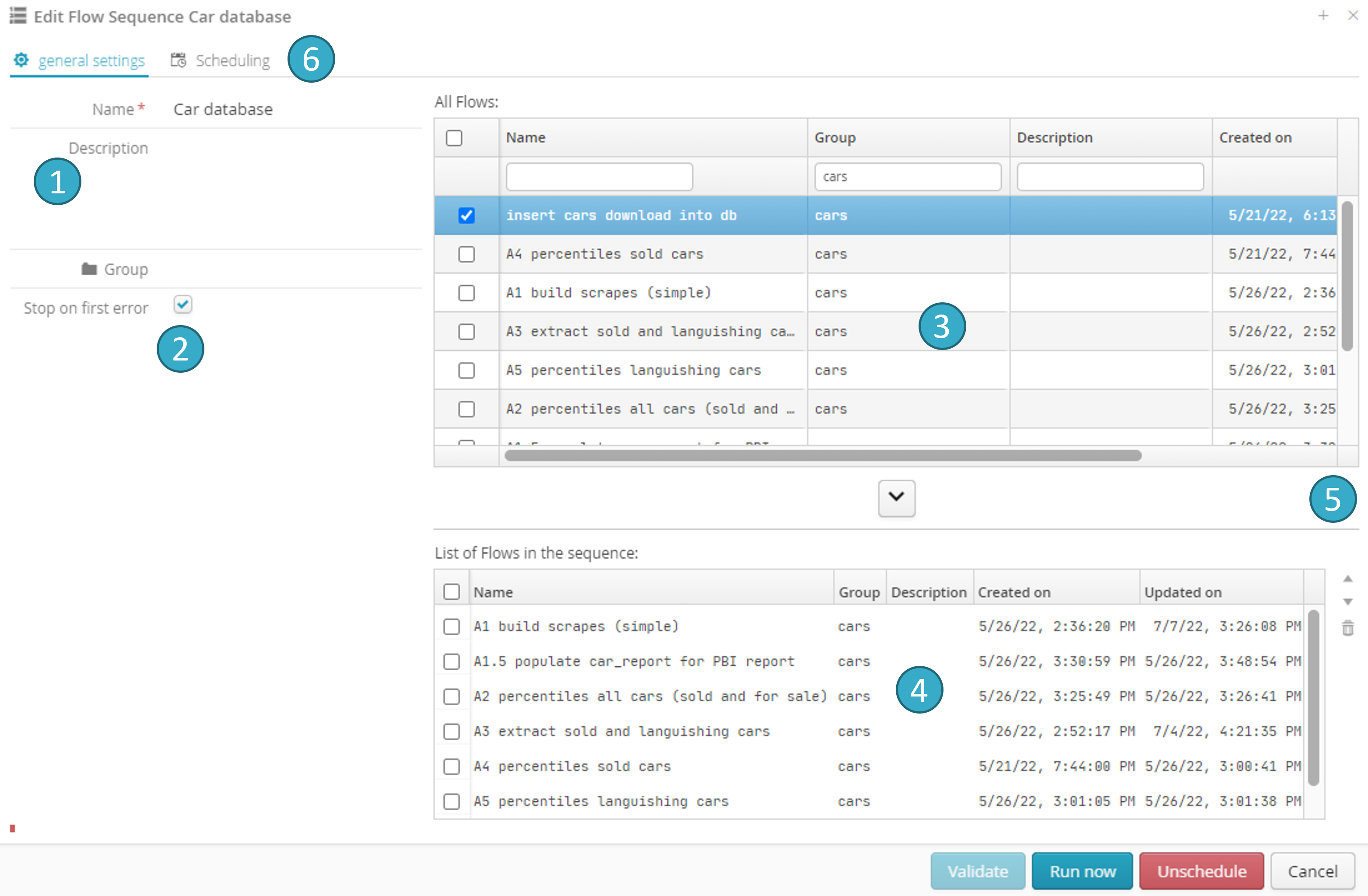Click '7/7/22, 3:26:08 PM' updated date

coord(1227,626)
